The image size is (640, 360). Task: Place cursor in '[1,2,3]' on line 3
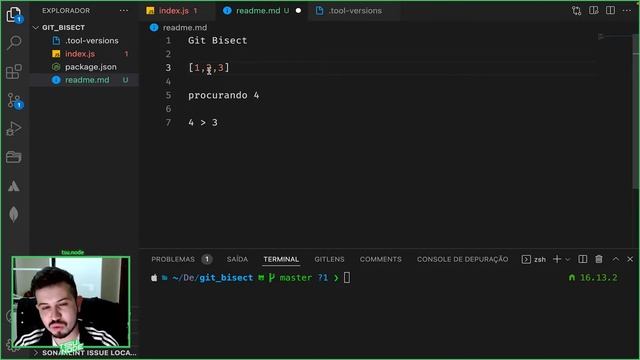209,68
